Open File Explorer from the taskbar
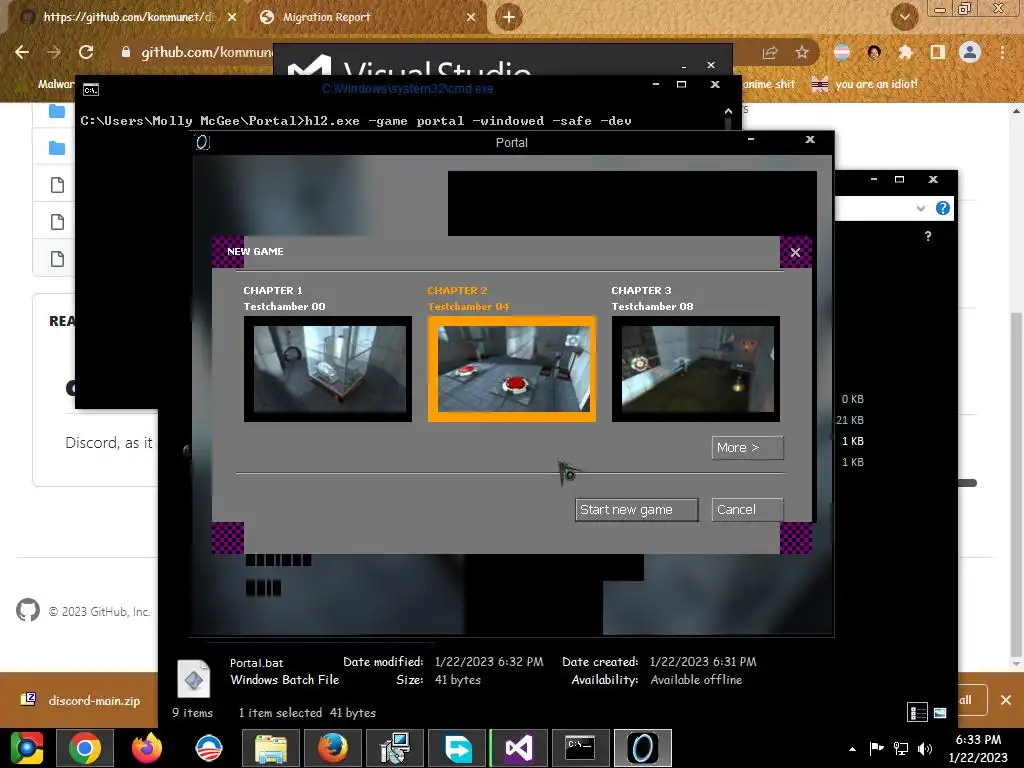This screenshot has height=768, width=1024. [x=270, y=748]
